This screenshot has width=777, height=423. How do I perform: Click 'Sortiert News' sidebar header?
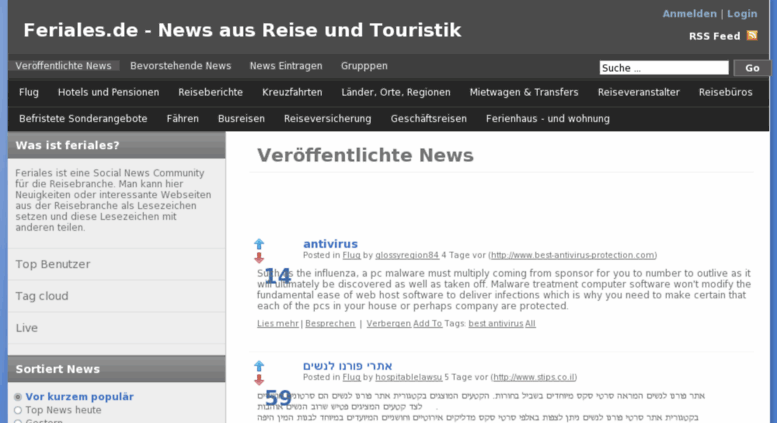click(x=116, y=369)
